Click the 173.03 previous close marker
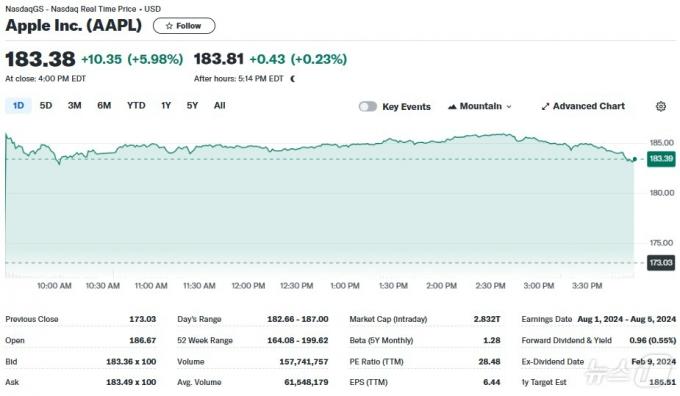The width and height of the screenshot is (680, 396). (x=660, y=262)
